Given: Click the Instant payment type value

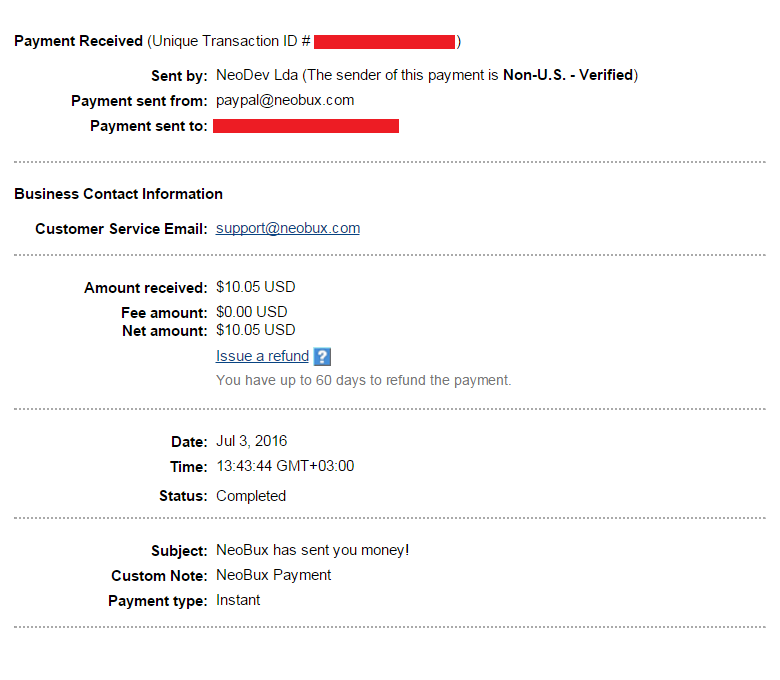Looking at the screenshot, I should click(x=238, y=600).
